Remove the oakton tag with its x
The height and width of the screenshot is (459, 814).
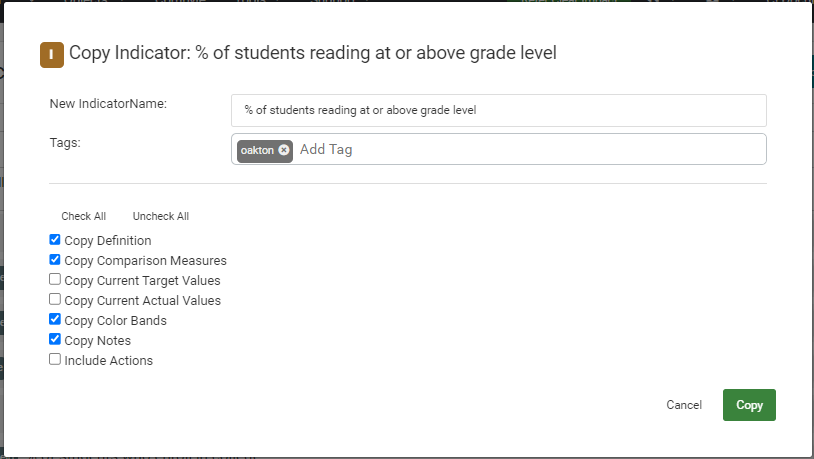pyautogui.click(x=283, y=150)
